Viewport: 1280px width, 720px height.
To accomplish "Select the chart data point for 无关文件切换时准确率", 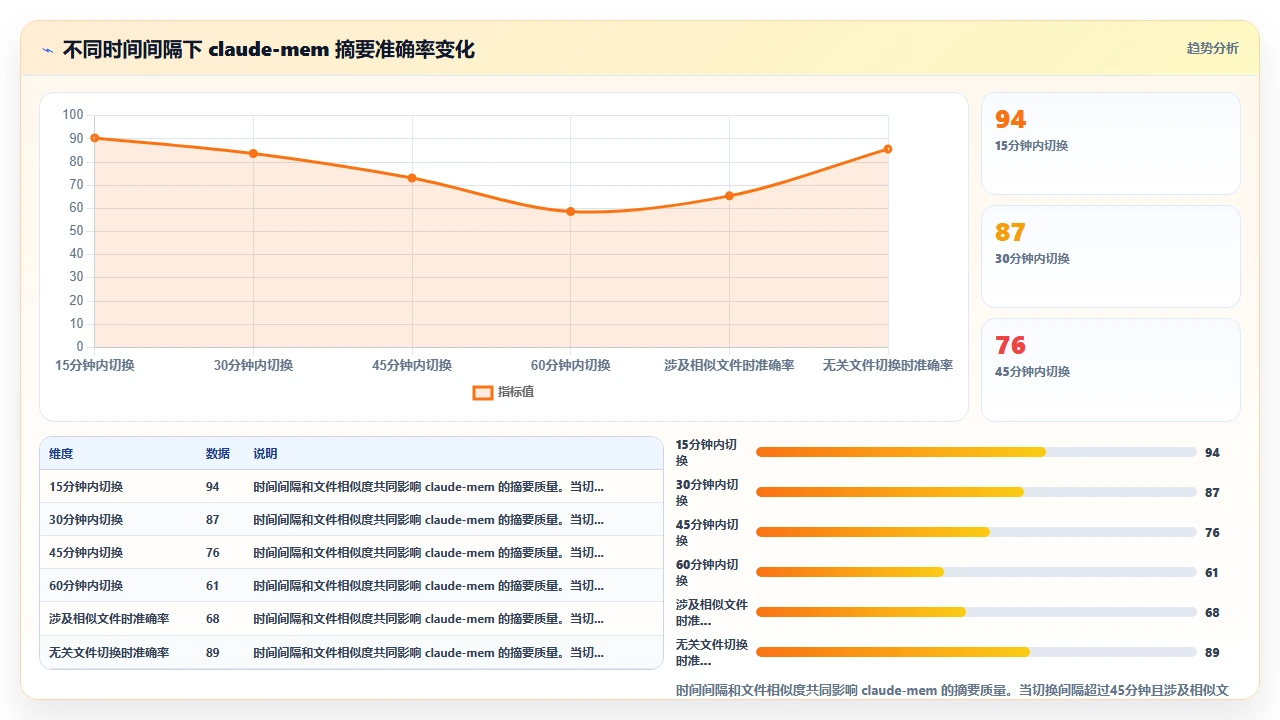I will [x=888, y=149].
